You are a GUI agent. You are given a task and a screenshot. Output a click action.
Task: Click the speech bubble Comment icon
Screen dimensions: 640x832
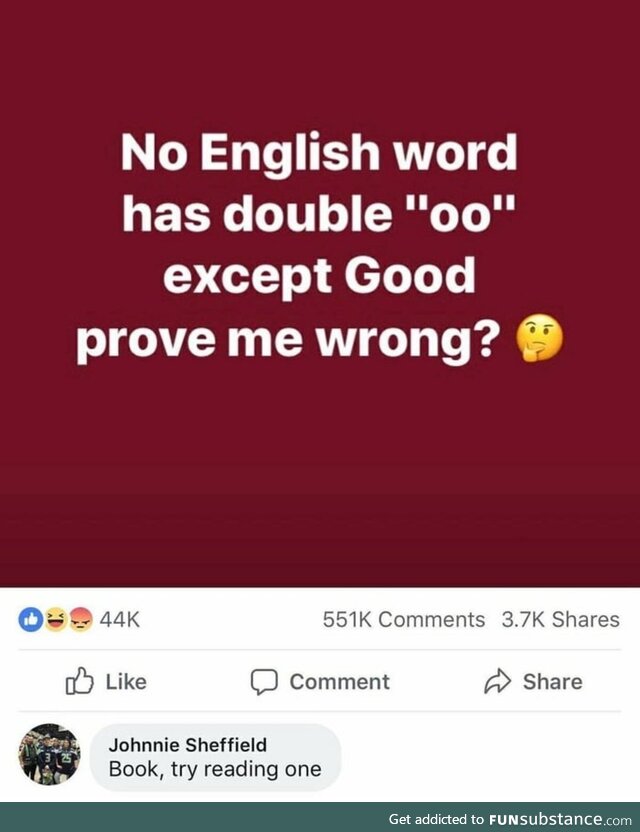coord(264,682)
